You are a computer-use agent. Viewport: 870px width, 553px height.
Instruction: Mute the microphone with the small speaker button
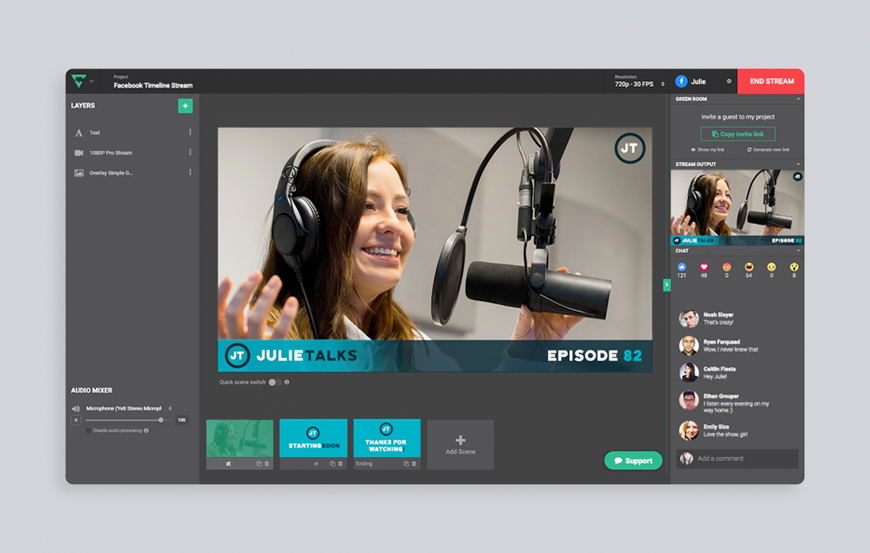[77, 420]
